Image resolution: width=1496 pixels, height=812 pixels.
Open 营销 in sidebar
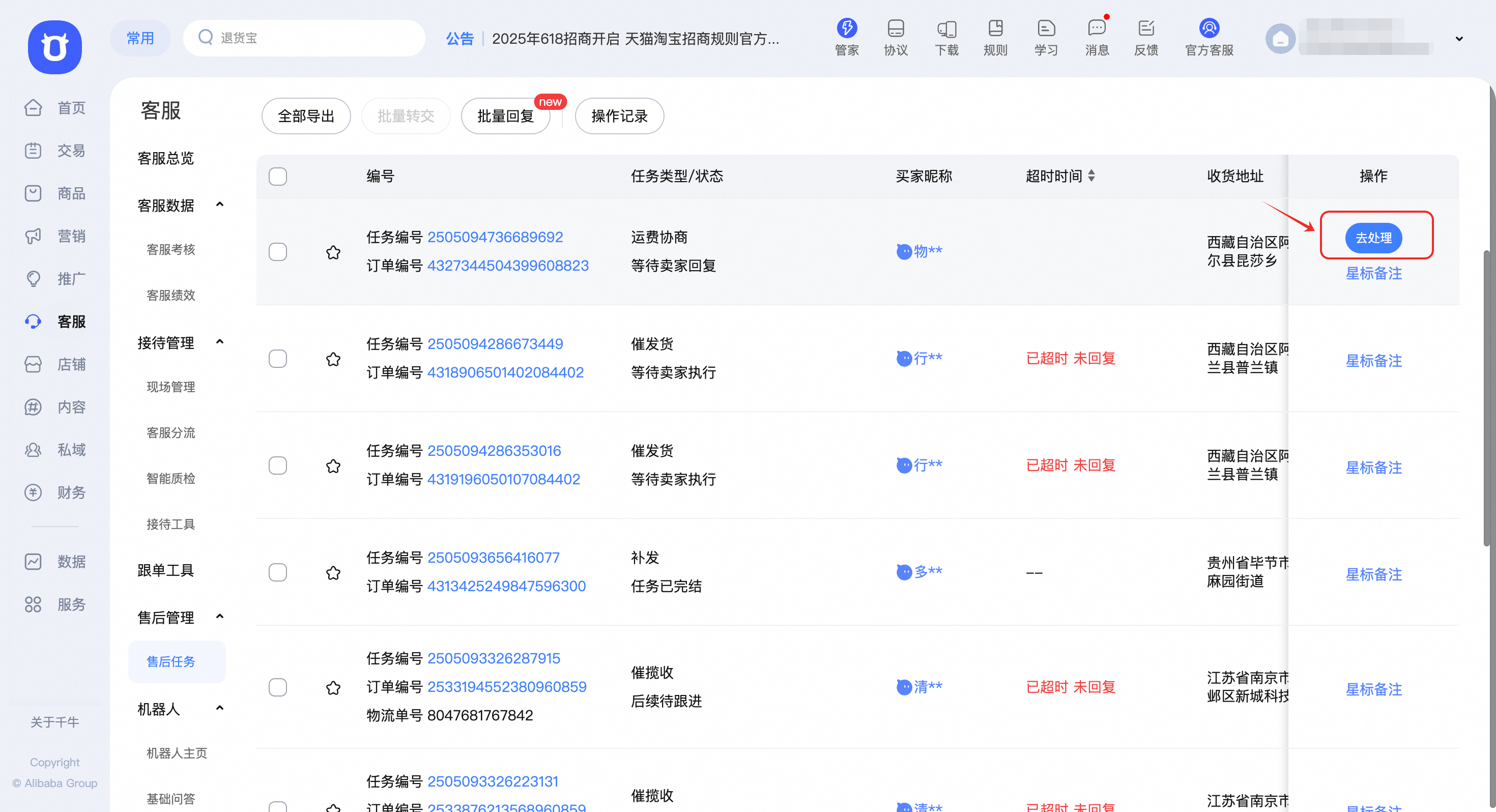tap(55, 236)
